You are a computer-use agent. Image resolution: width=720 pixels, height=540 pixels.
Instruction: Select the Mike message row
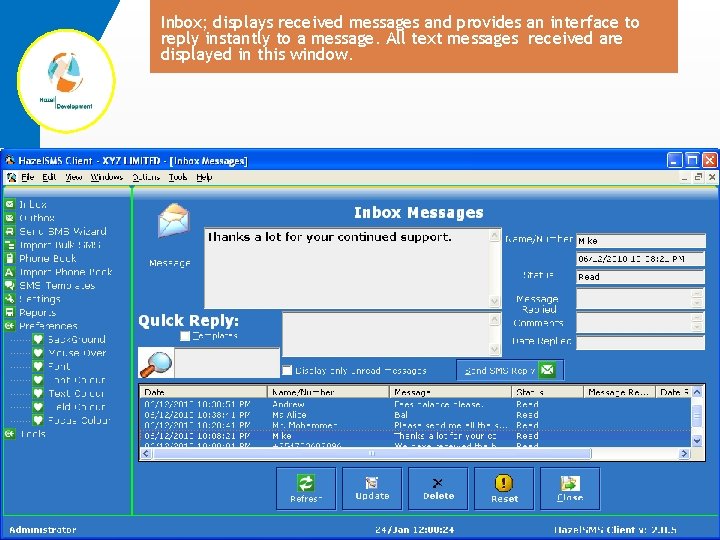415,436
